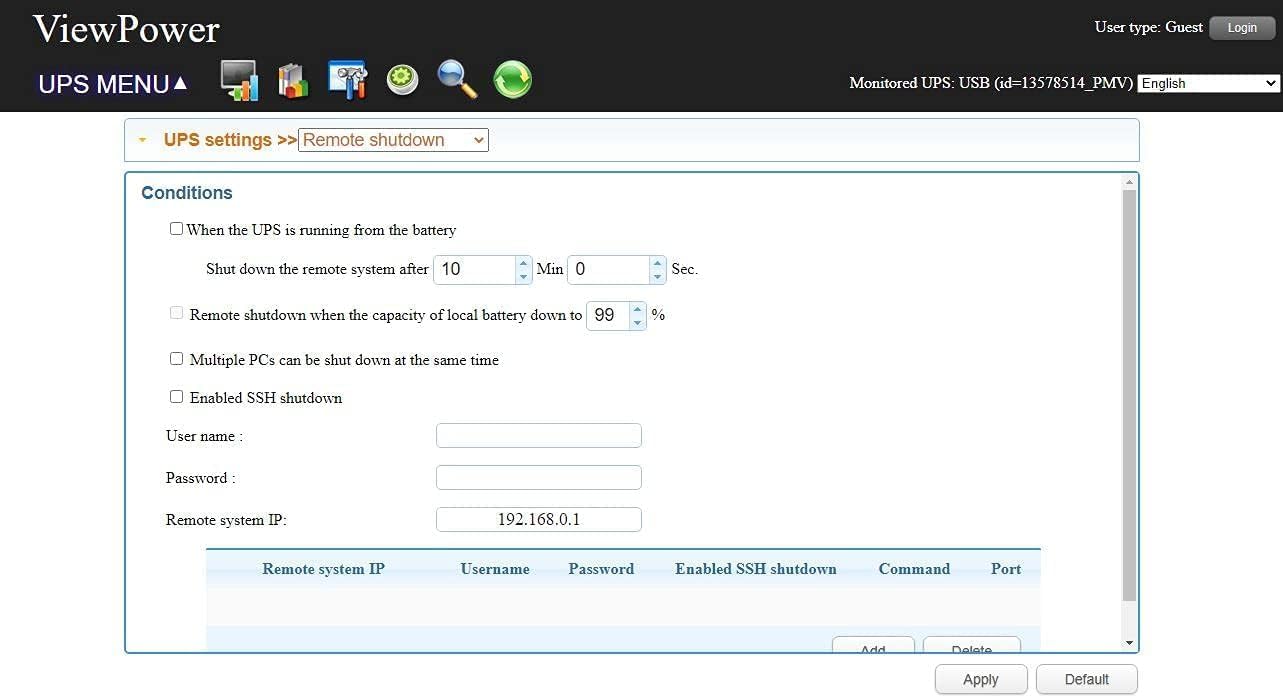Click the green round control icon
This screenshot has height=698, width=1283.
402,79
